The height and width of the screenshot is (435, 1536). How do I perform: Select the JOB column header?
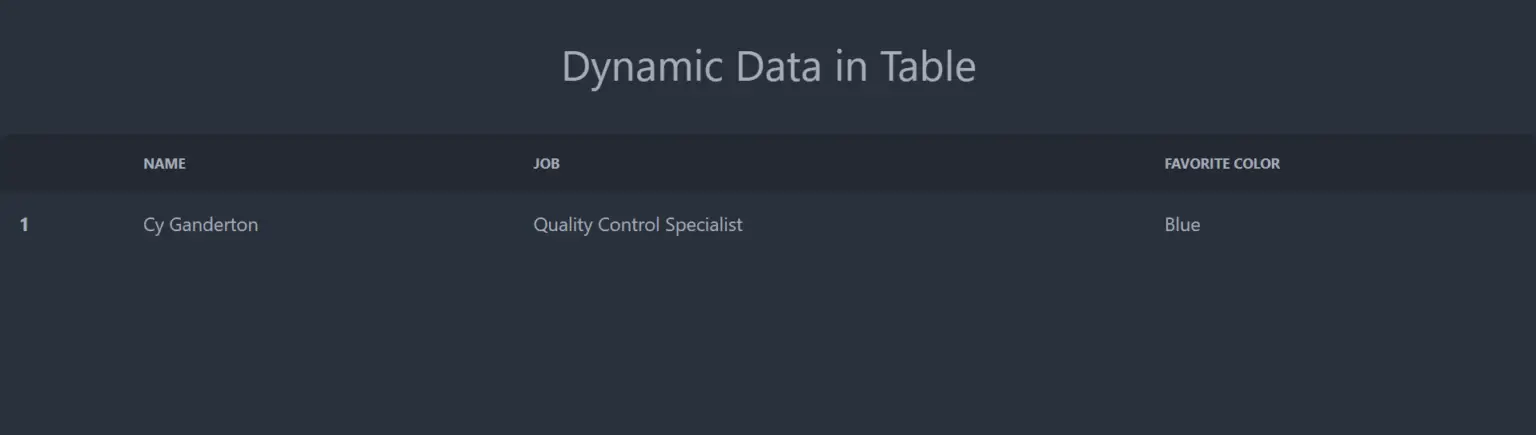546,163
